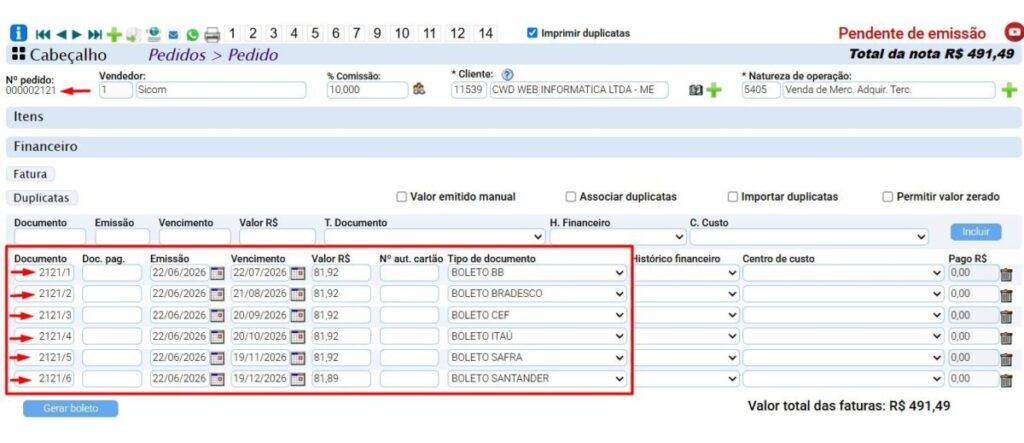1024x443 pixels.
Task: Go to the first record
Action: tap(42, 34)
